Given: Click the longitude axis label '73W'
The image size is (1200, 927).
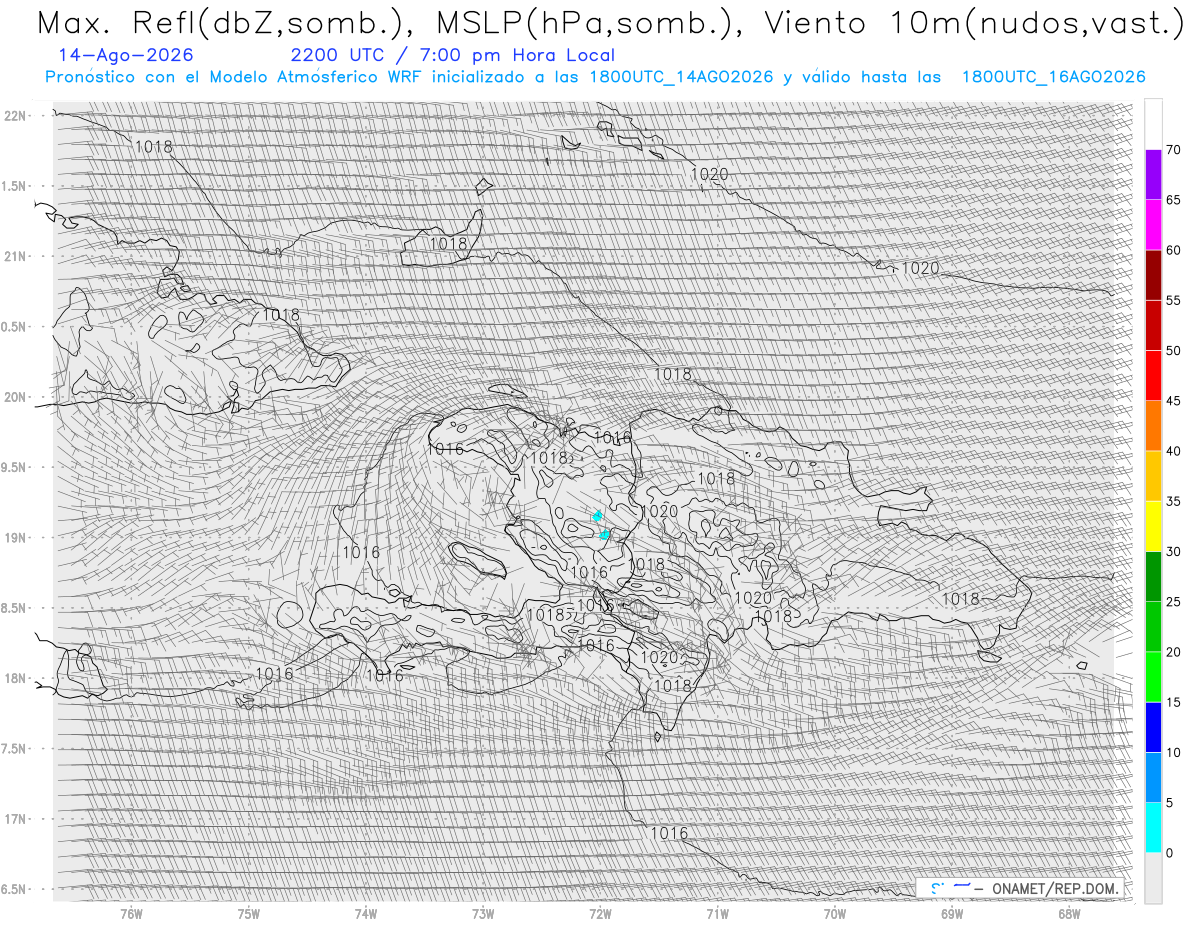Looking at the screenshot, I should click(482, 913).
